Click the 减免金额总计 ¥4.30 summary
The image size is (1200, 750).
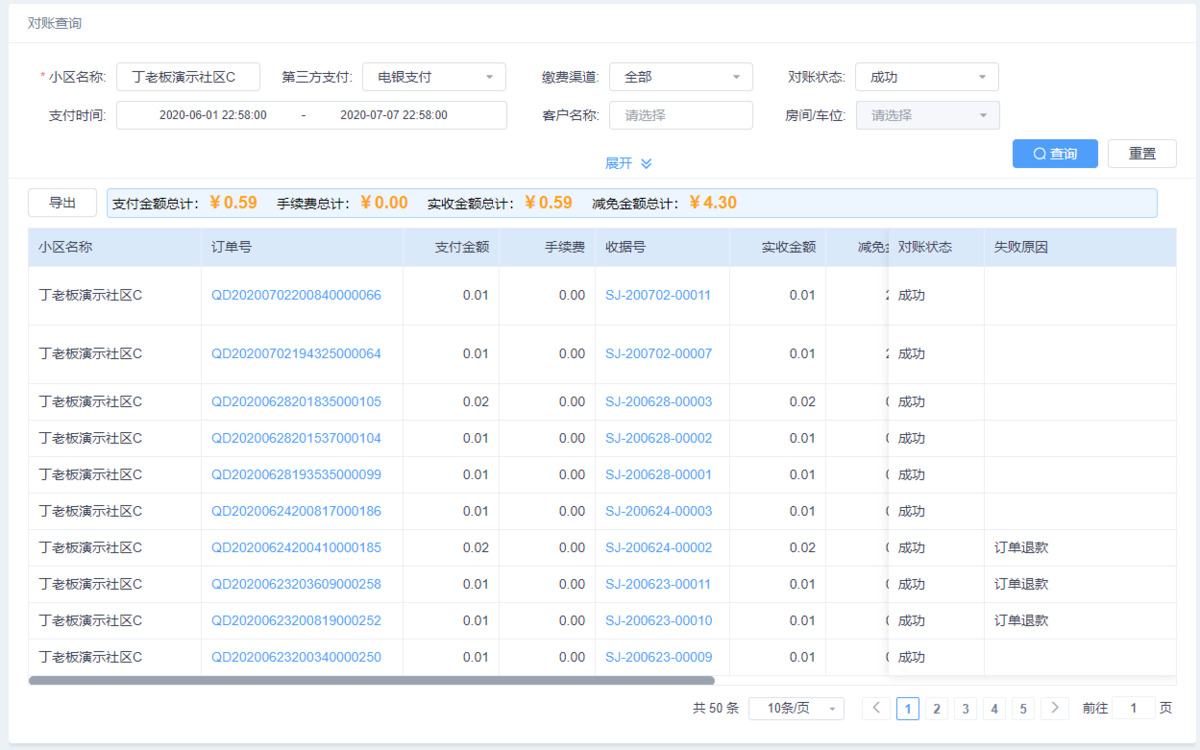coord(664,203)
